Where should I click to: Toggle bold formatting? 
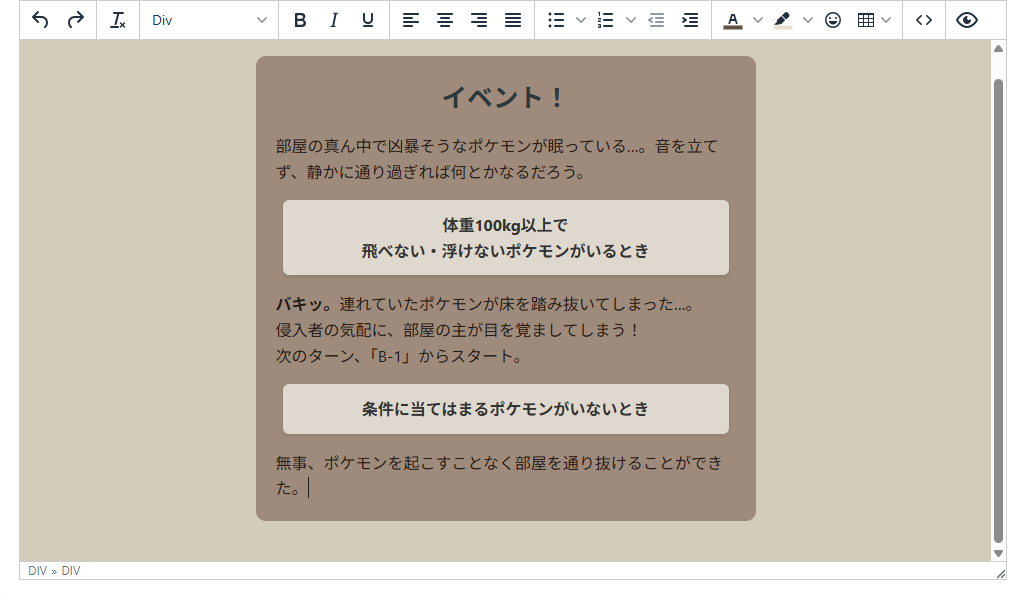click(300, 20)
